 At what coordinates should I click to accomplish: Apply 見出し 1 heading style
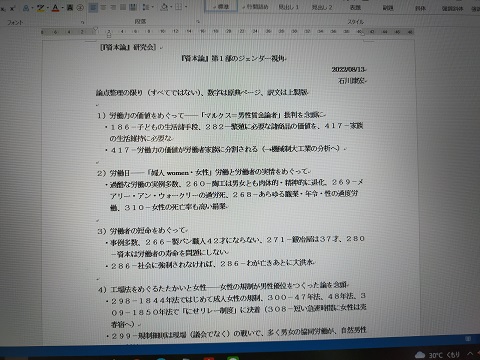click(289, 7)
